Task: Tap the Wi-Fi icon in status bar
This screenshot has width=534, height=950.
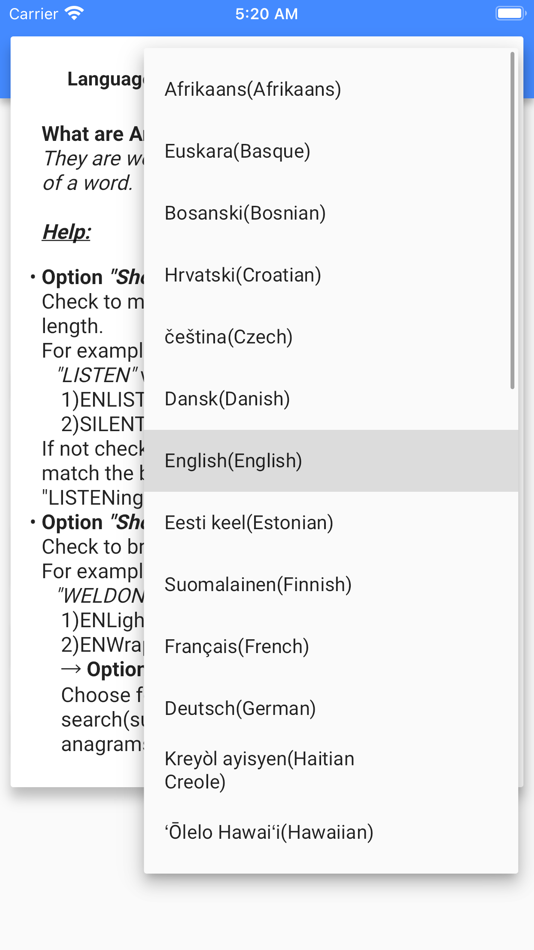Action: click(x=75, y=13)
